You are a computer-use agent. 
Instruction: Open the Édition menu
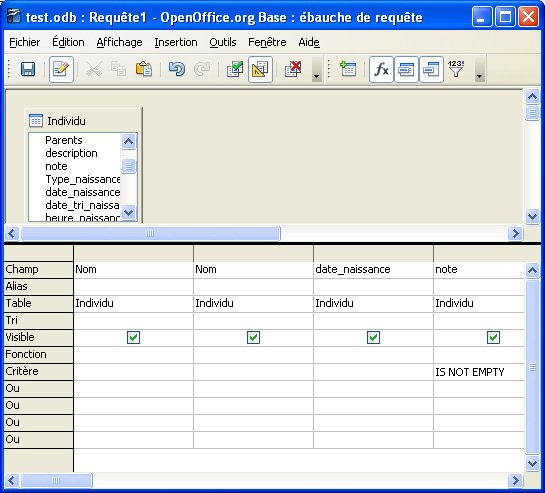(x=68, y=42)
